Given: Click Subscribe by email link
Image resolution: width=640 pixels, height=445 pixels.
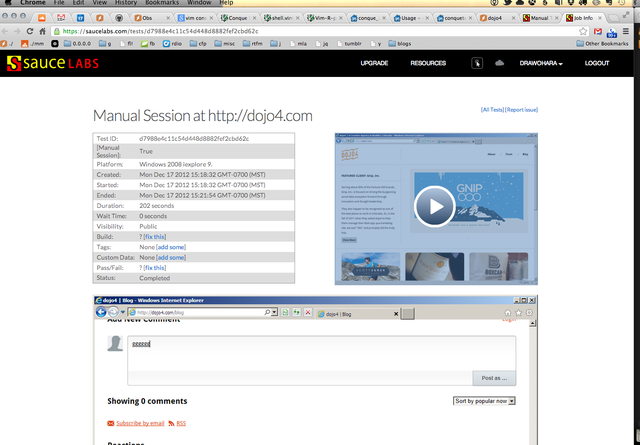Looking at the screenshot, I should [140, 423].
